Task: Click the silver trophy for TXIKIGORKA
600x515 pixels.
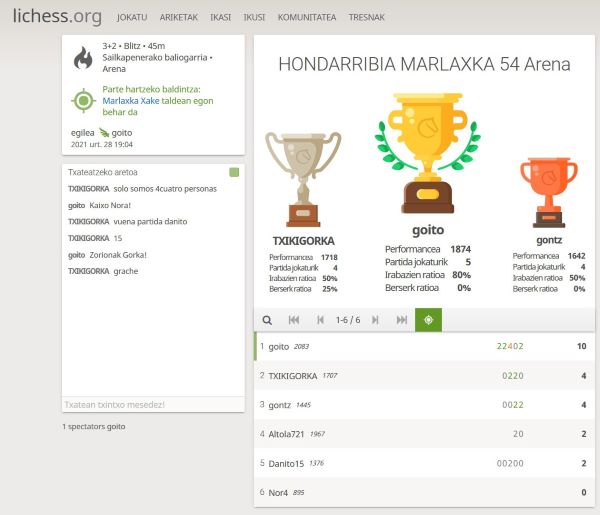Action: point(302,180)
